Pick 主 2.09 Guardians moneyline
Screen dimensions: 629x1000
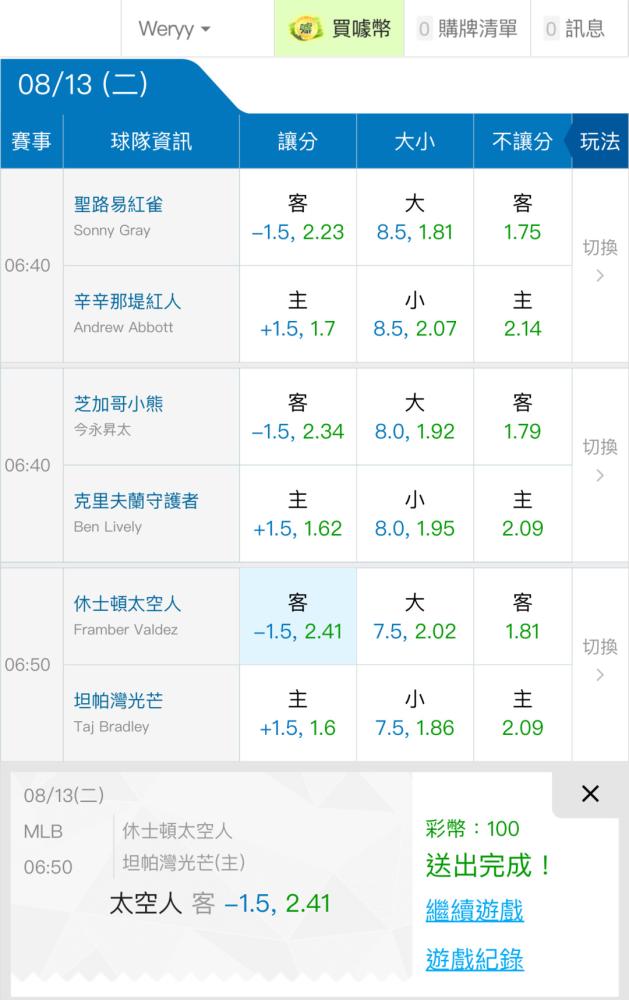click(x=522, y=513)
